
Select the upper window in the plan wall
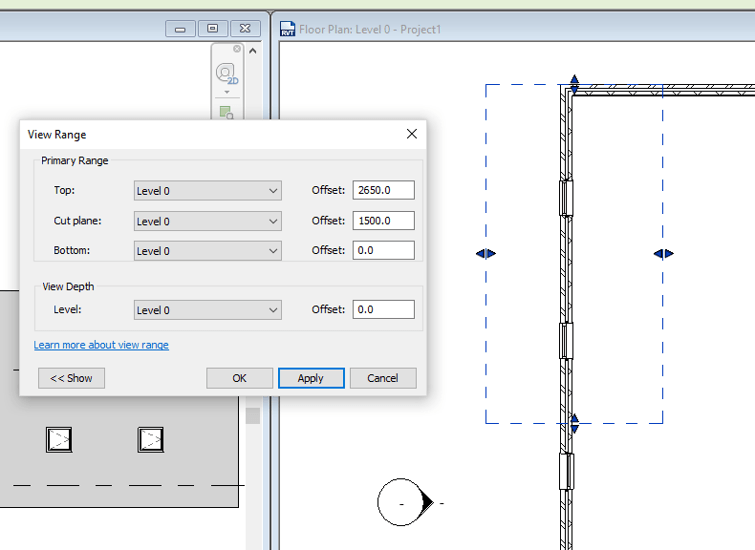click(x=566, y=198)
